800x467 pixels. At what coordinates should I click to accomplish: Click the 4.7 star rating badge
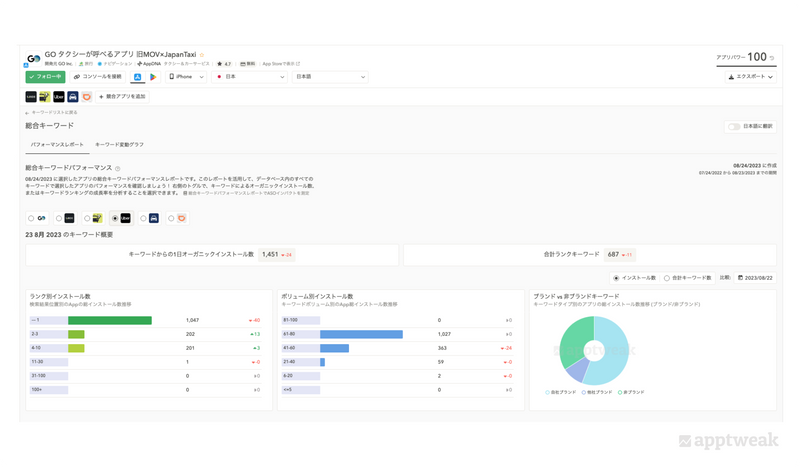pos(224,64)
